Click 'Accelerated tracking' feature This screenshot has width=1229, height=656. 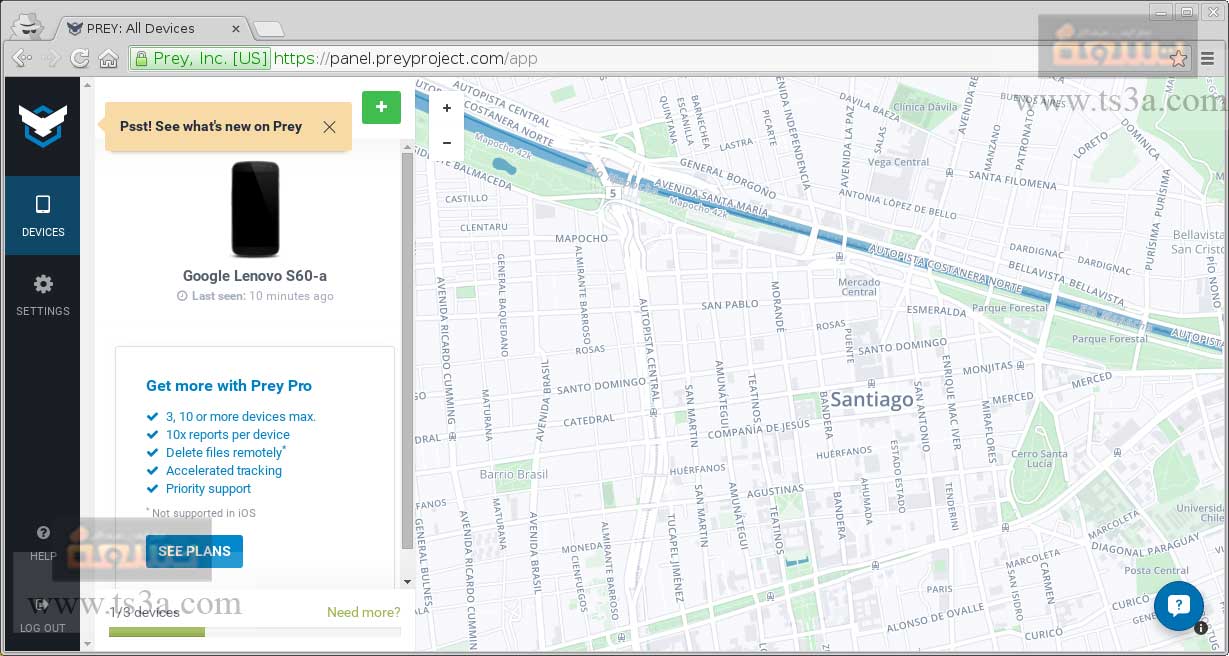pos(224,471)
